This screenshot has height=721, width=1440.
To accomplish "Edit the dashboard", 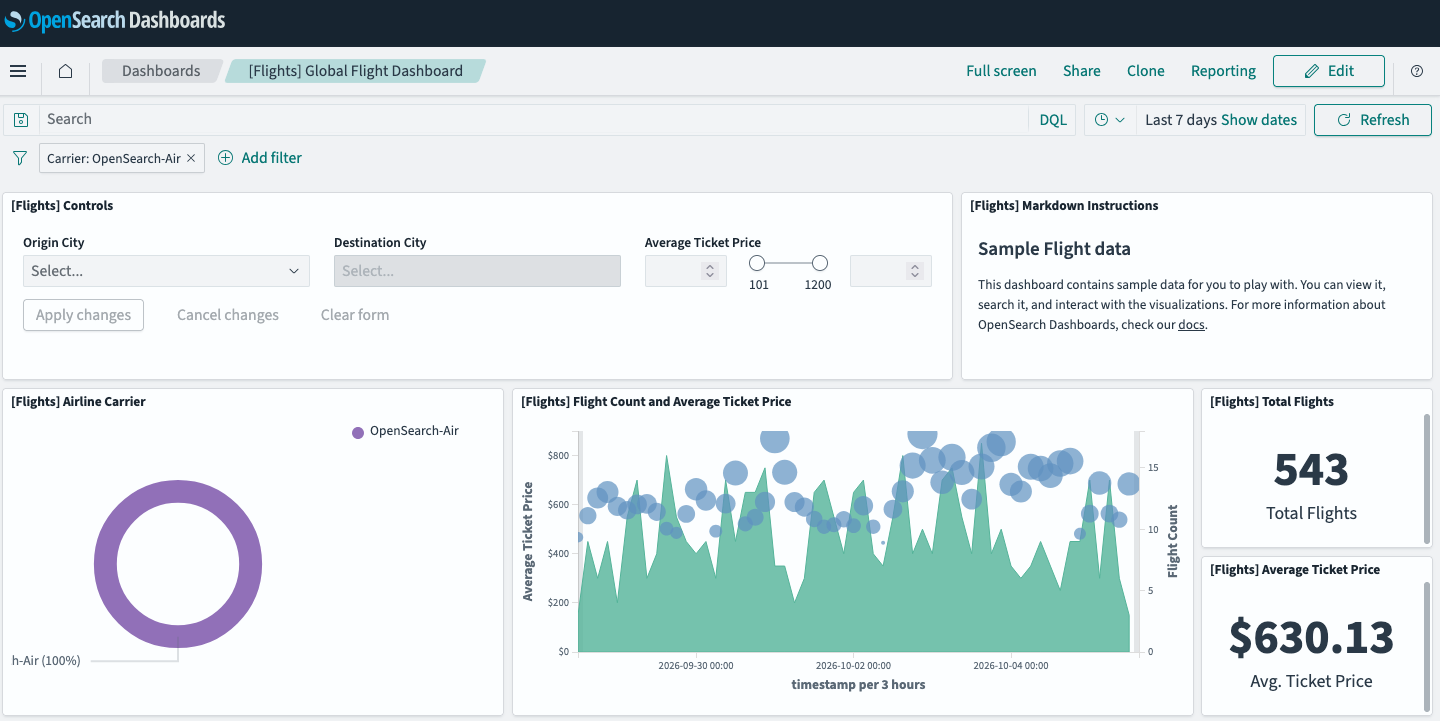I will [1329, 71].
